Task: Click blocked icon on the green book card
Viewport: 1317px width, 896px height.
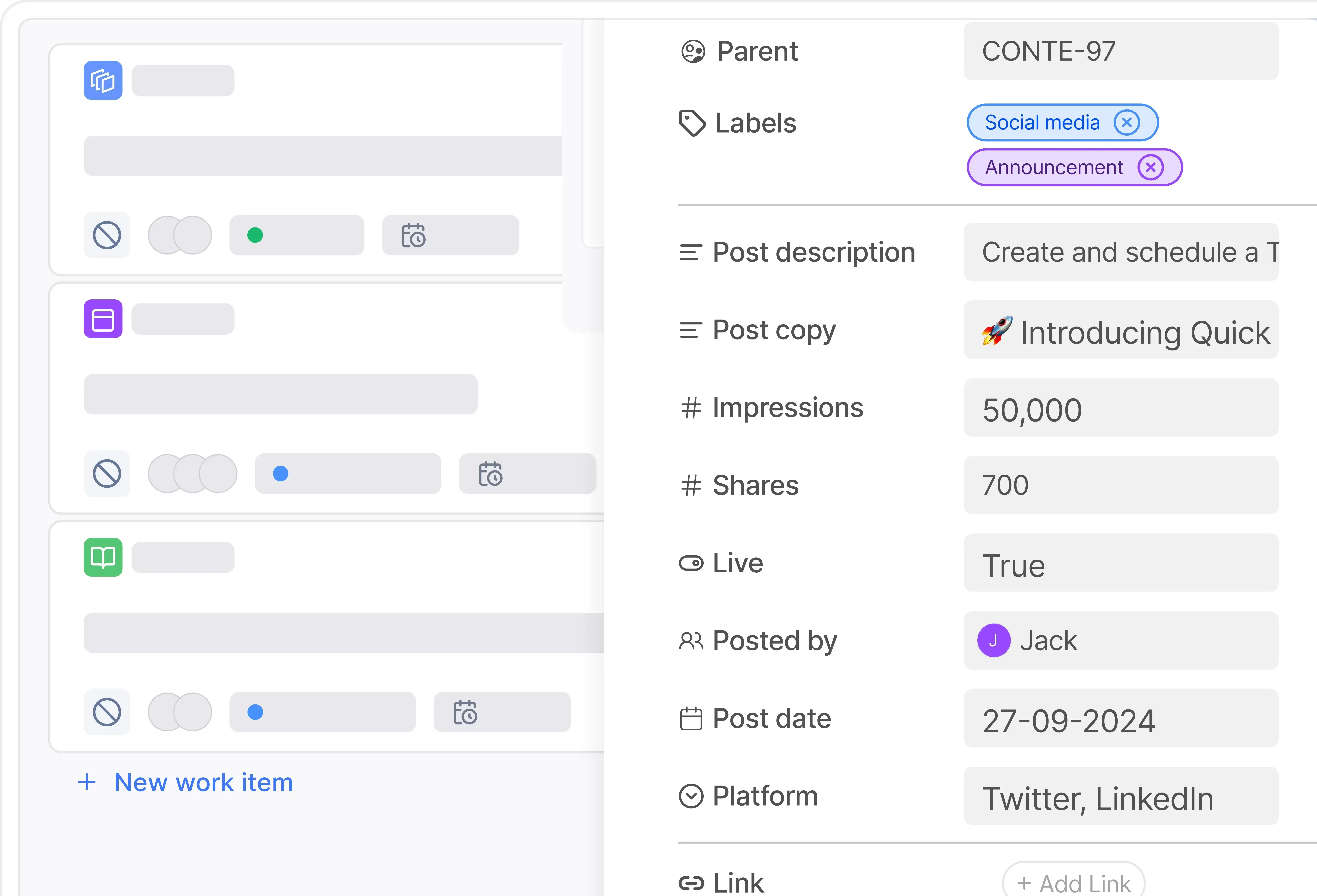Action: [107, 712]
